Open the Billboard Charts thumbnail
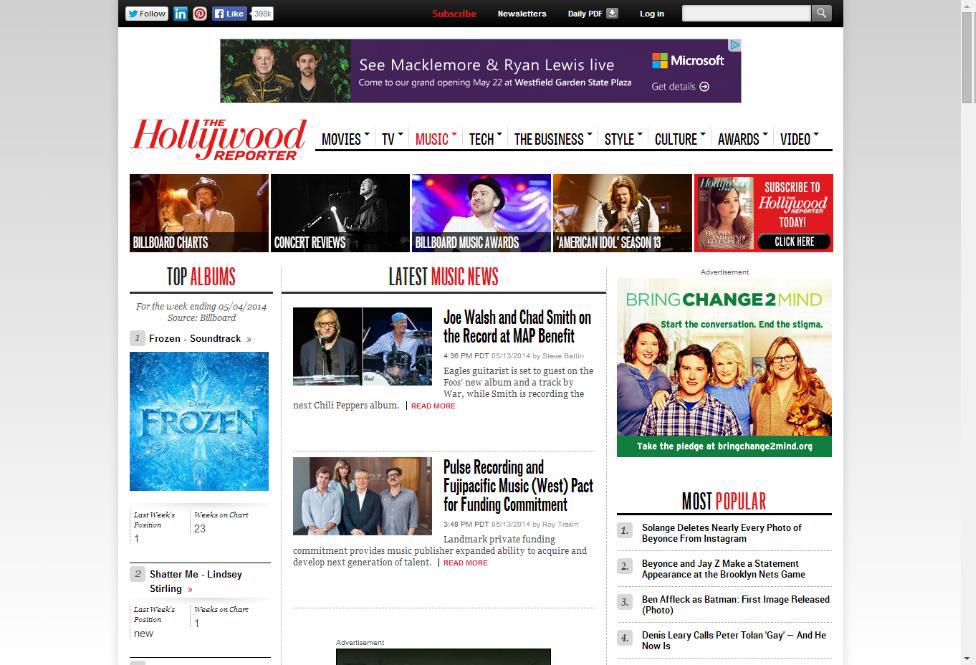The height and width of the screenshot is (665, 976). [199, 213]
